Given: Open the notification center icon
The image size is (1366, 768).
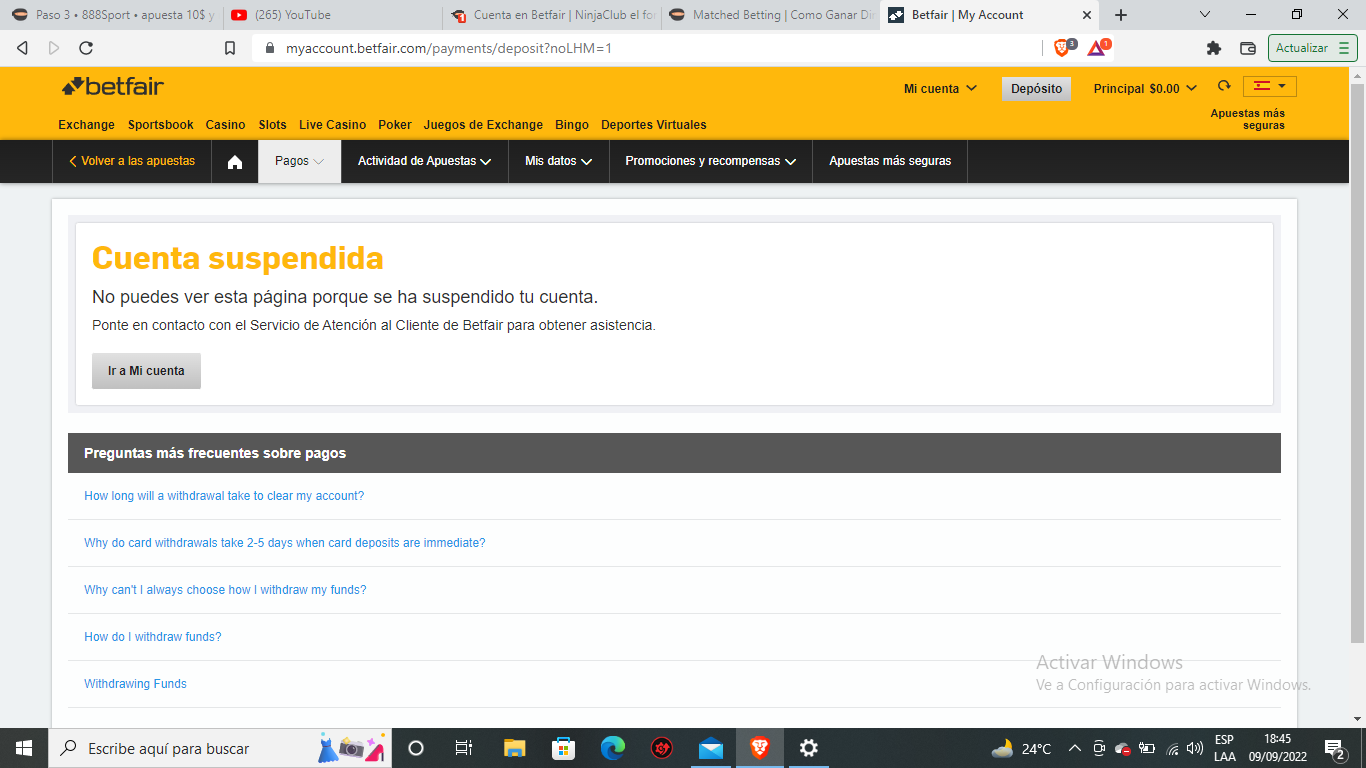Looking at the screenshot, I should tap(1335, 748).
